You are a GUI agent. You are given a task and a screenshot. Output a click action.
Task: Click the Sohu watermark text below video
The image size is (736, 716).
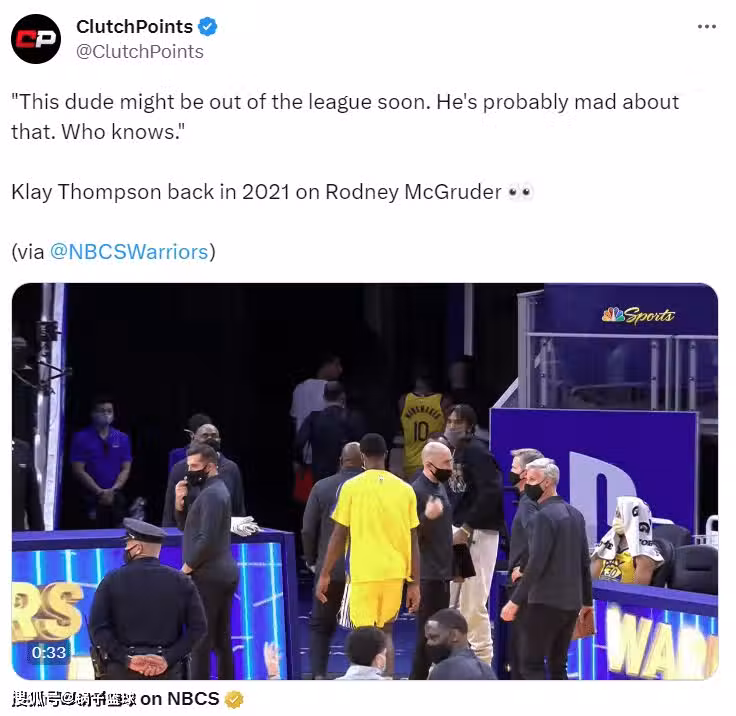click(x=74, y=699)
